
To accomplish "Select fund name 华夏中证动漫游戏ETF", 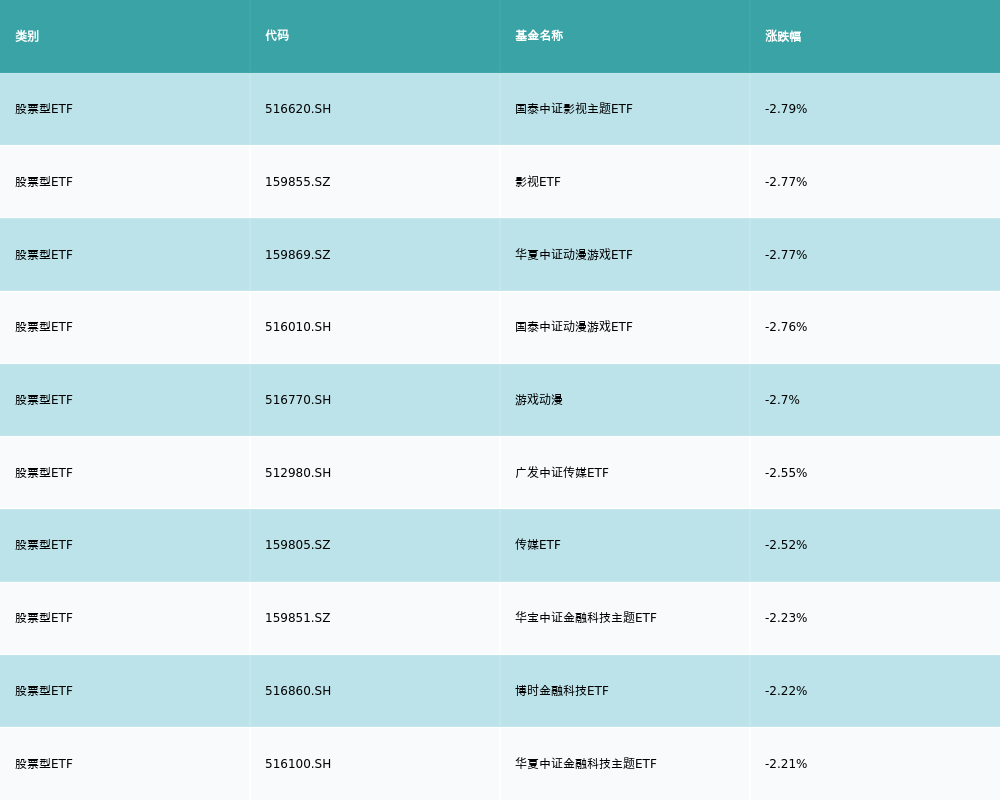I will click(574, 255).
